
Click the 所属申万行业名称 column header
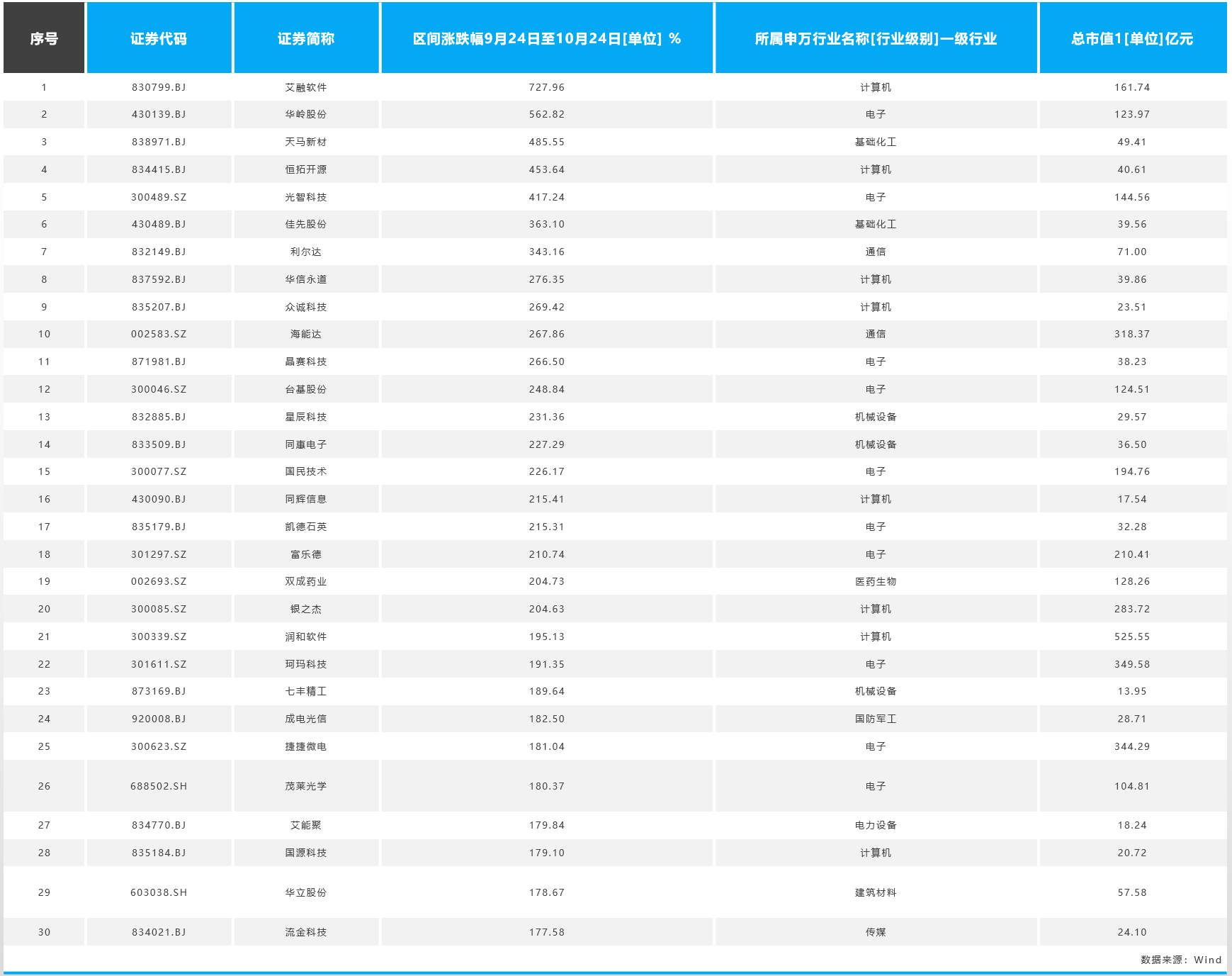point(876,38)
